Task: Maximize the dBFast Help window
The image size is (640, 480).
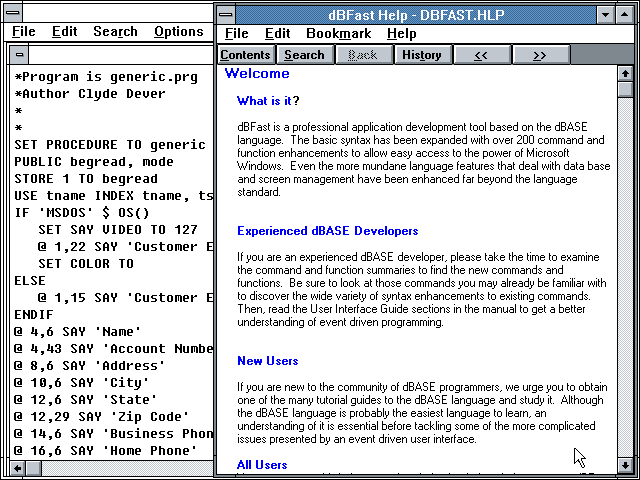Action: click(x=624, y=15)
